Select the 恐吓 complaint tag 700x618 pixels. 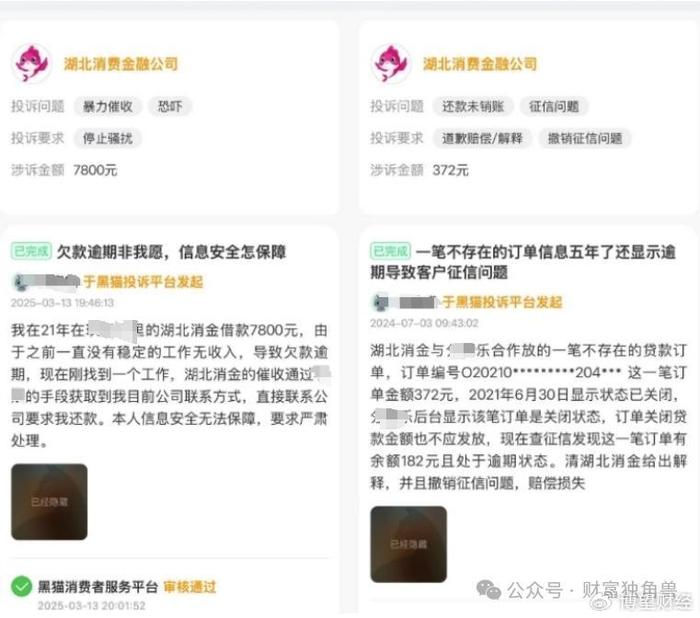click(170, 106)
